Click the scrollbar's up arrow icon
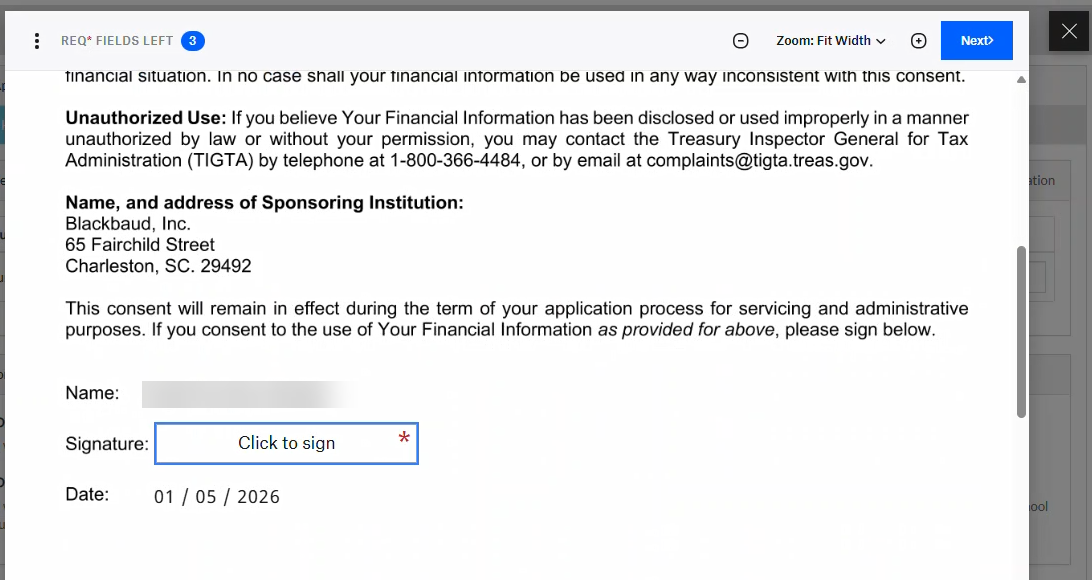Image resolution: width=1092 pixels, height=580 pixels. (x=1021, y=79)
